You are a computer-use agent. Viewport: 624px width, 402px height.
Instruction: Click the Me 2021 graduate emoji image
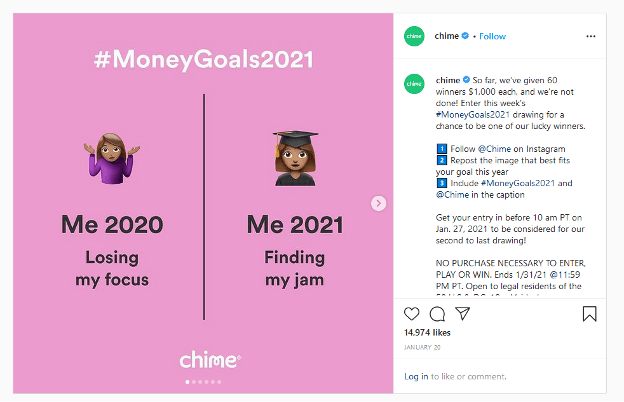pyautogui.click(x=295, y=158)
